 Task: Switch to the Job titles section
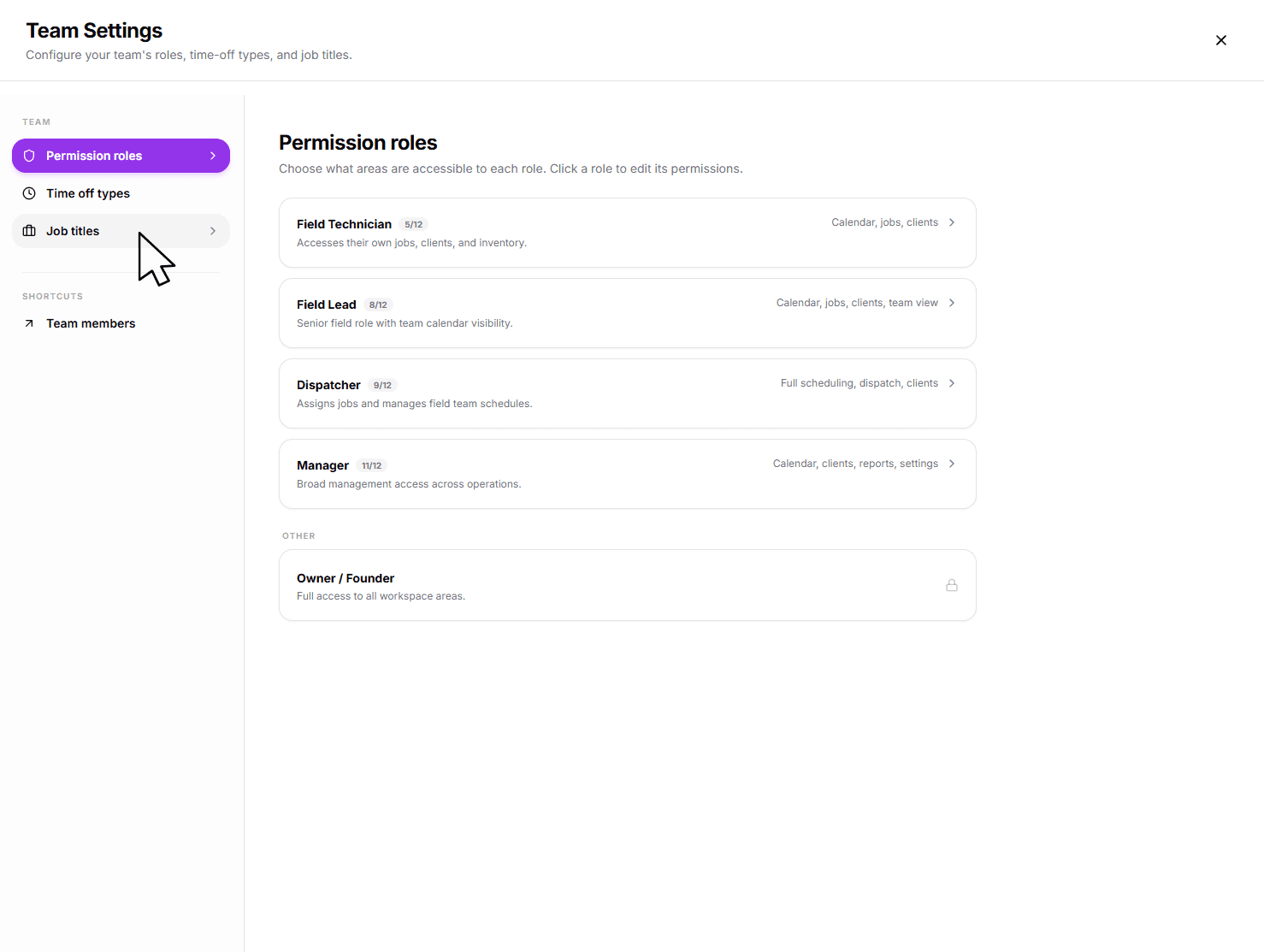tap(73, 230)
